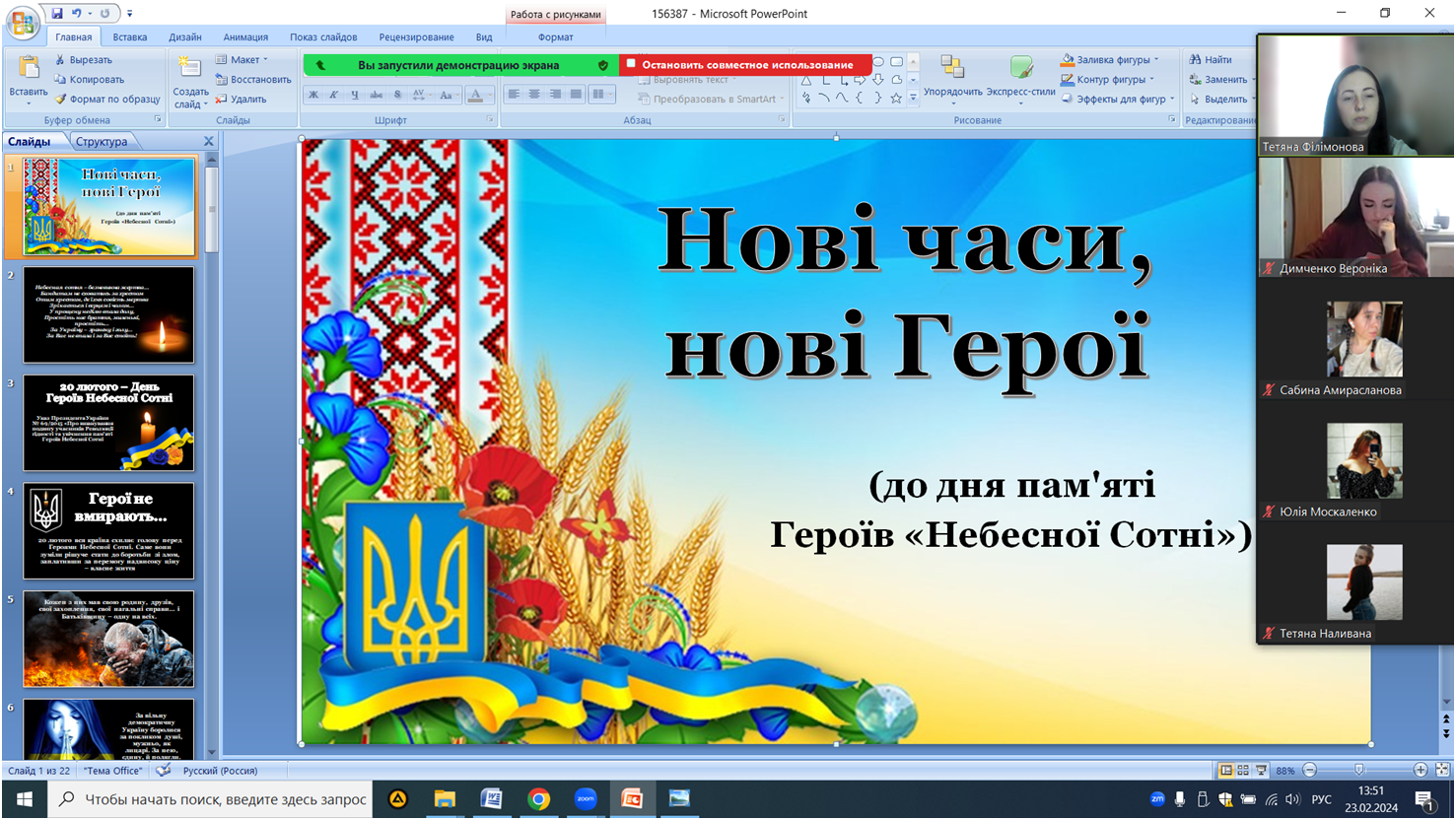Viewport: 1456px width, 820px height.
Task: Open Find (Найти) binoculars tool
Action: [x=1196, y=60]
